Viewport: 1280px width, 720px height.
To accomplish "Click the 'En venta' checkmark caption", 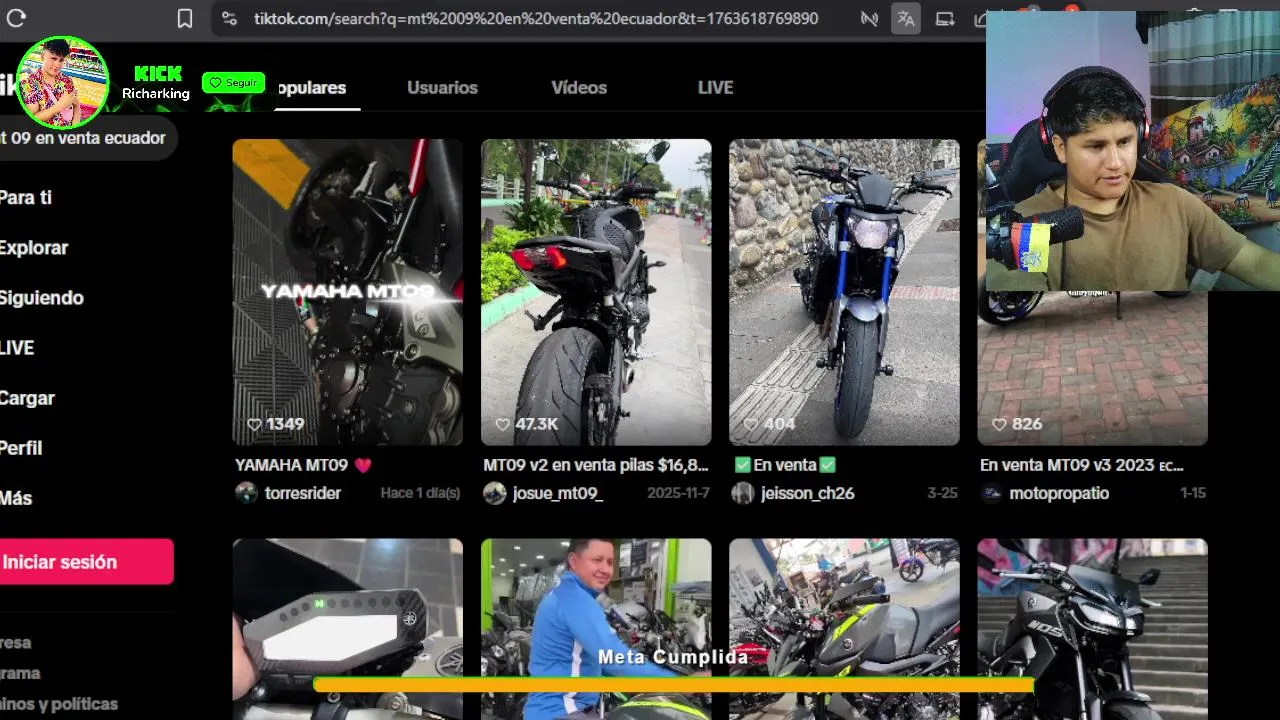I will pyautogui.click(x=784, y=465).
